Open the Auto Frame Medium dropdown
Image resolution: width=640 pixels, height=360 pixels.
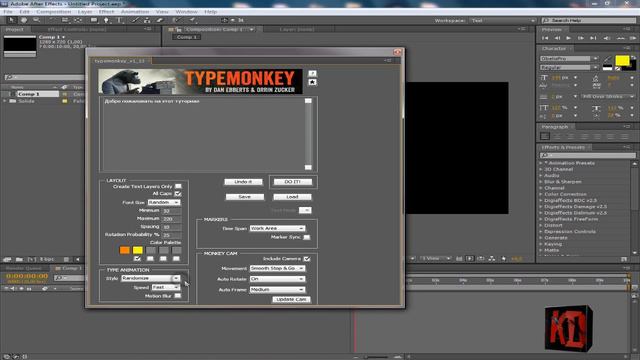[277, 289]
